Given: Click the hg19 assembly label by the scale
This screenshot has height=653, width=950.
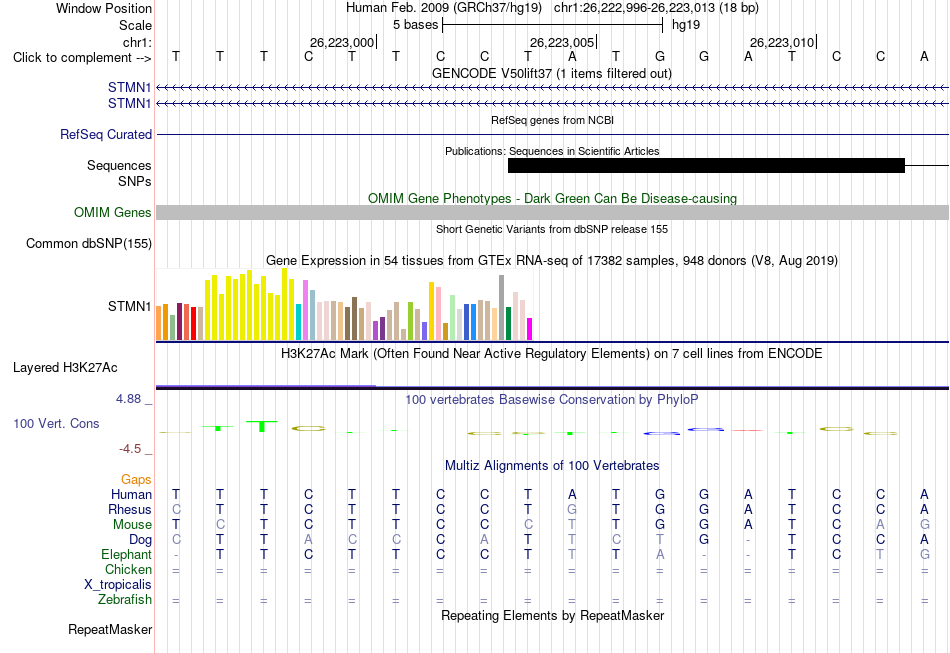Looking at the screenshot, I should [686, 25].
